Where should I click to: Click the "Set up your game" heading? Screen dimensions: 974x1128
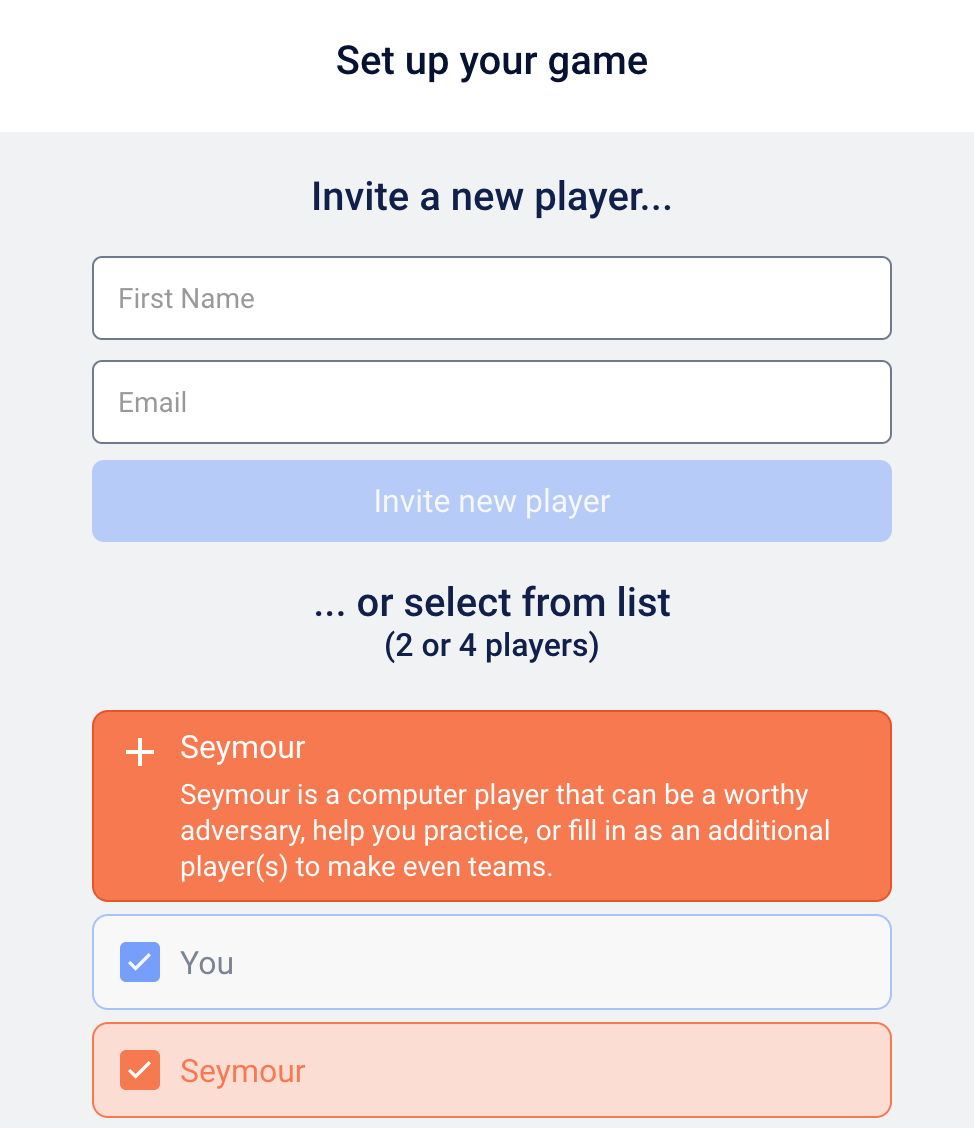pyautogui.click(x=491, y=61)
